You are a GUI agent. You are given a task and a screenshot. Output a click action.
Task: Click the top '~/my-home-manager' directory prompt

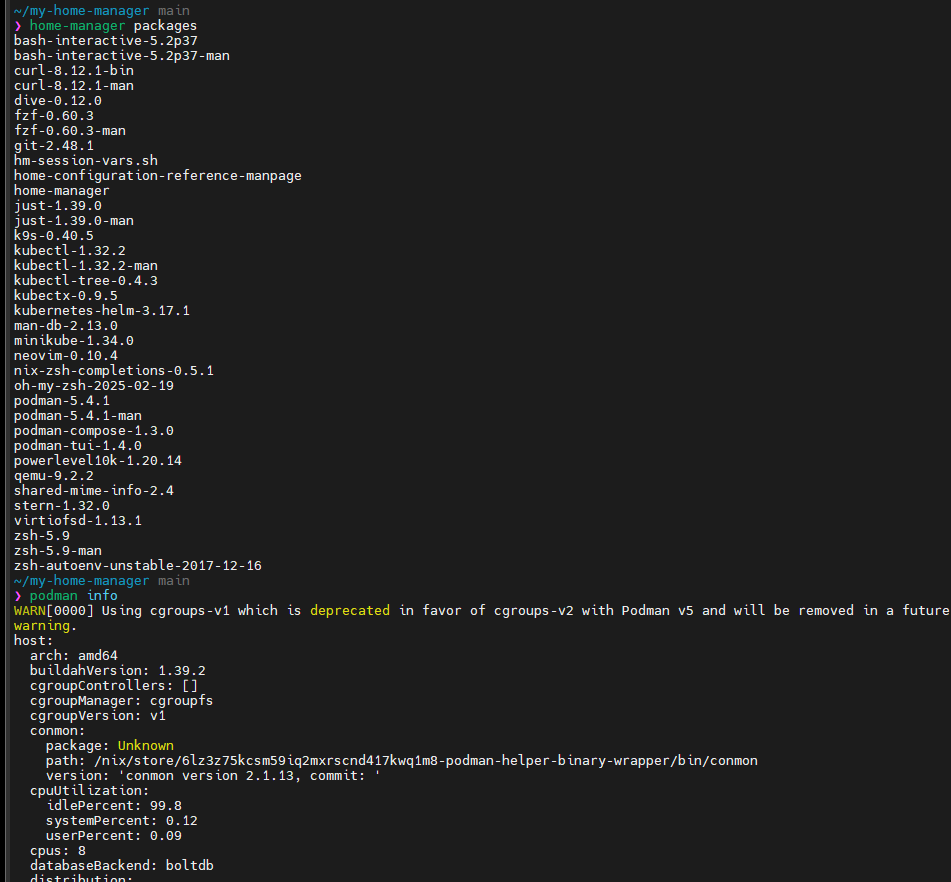point(81,11)
